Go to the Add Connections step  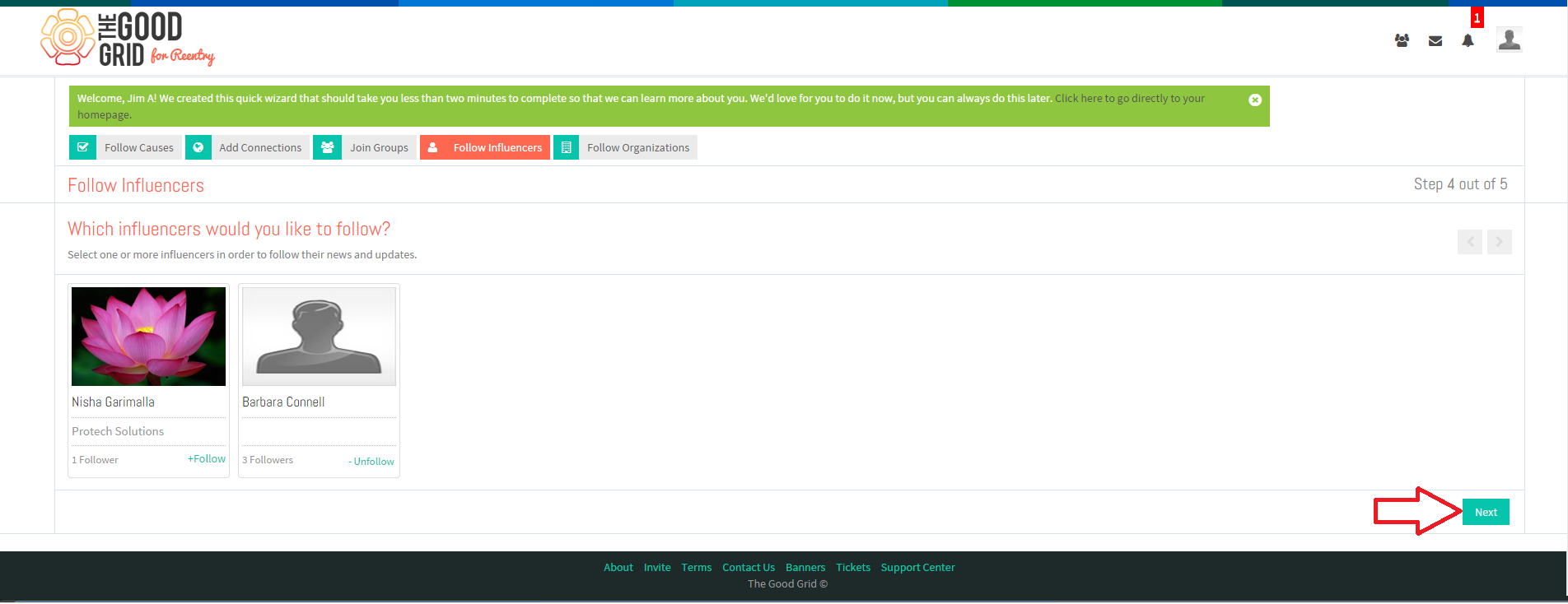(x=260, y=147)
